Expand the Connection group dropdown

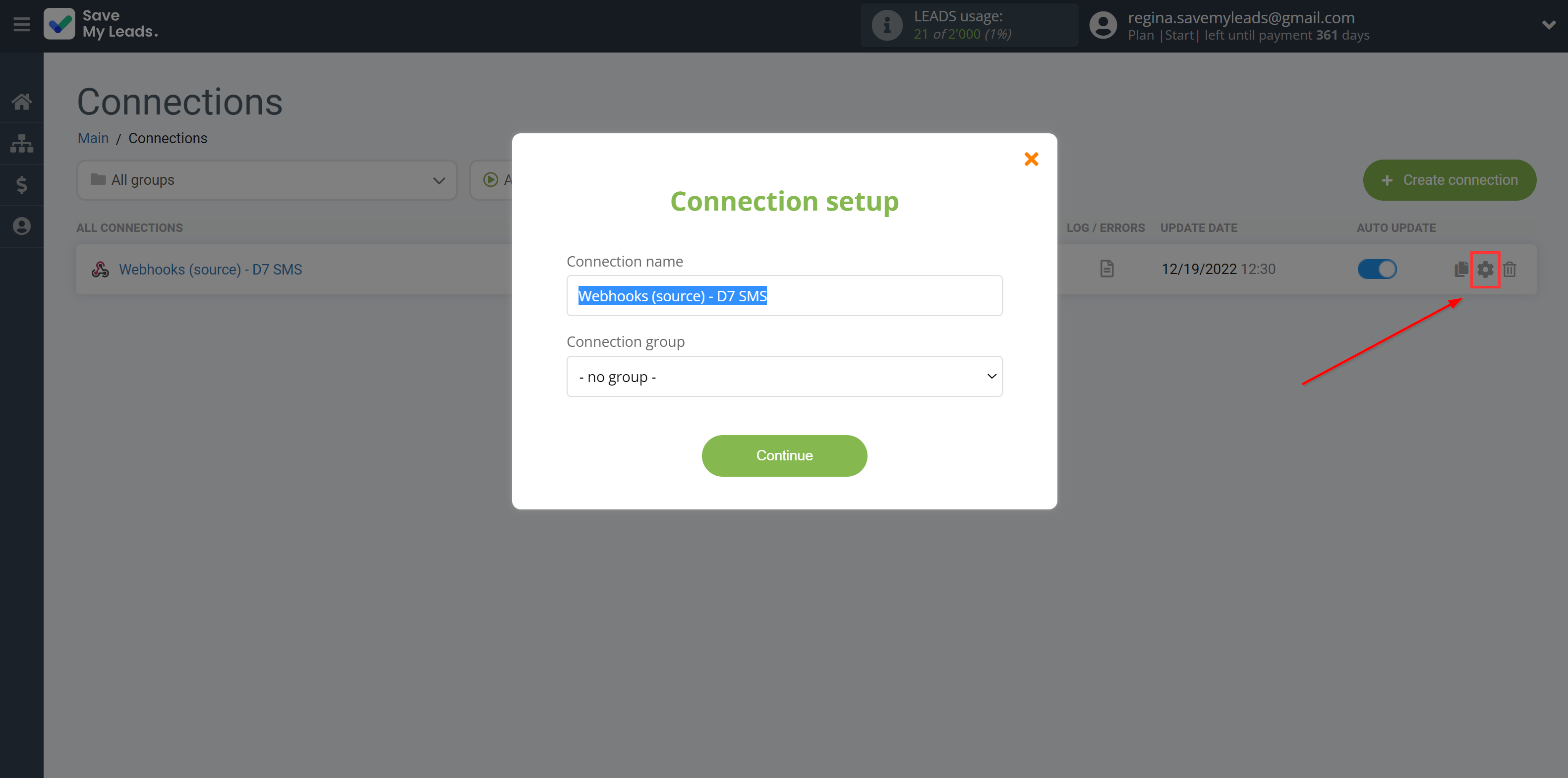click(x=784, y=376)
